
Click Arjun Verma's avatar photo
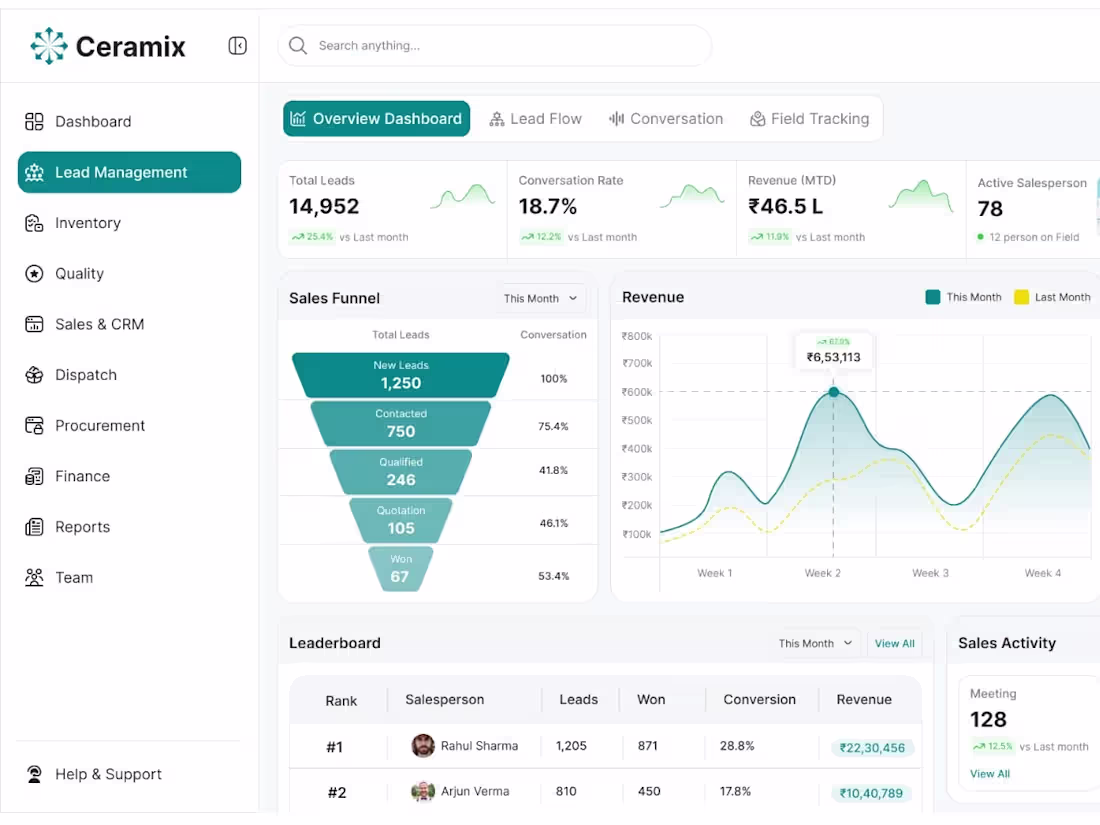click(423, 791)
